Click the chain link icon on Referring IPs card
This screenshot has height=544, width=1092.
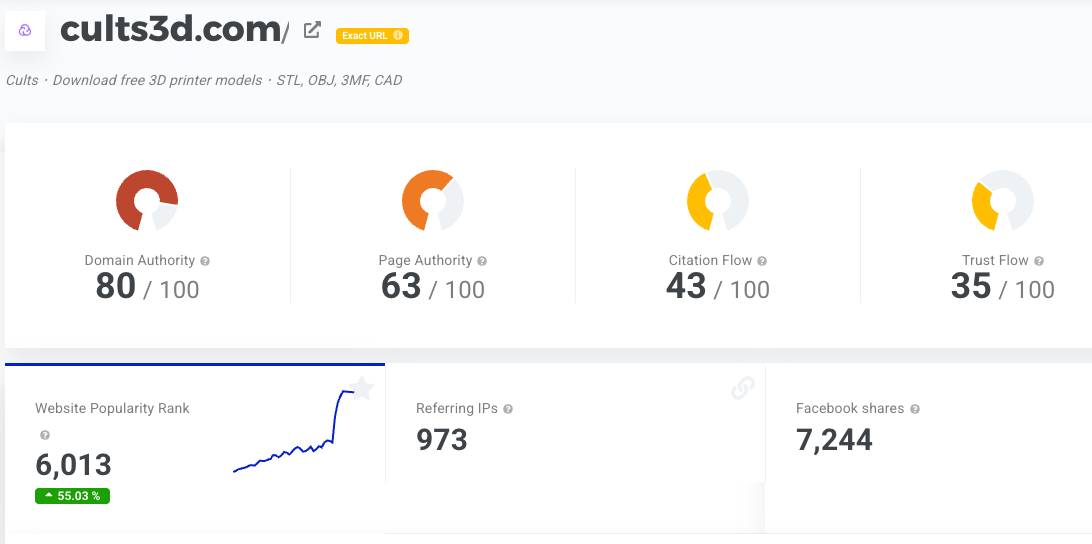coord(742,388)
